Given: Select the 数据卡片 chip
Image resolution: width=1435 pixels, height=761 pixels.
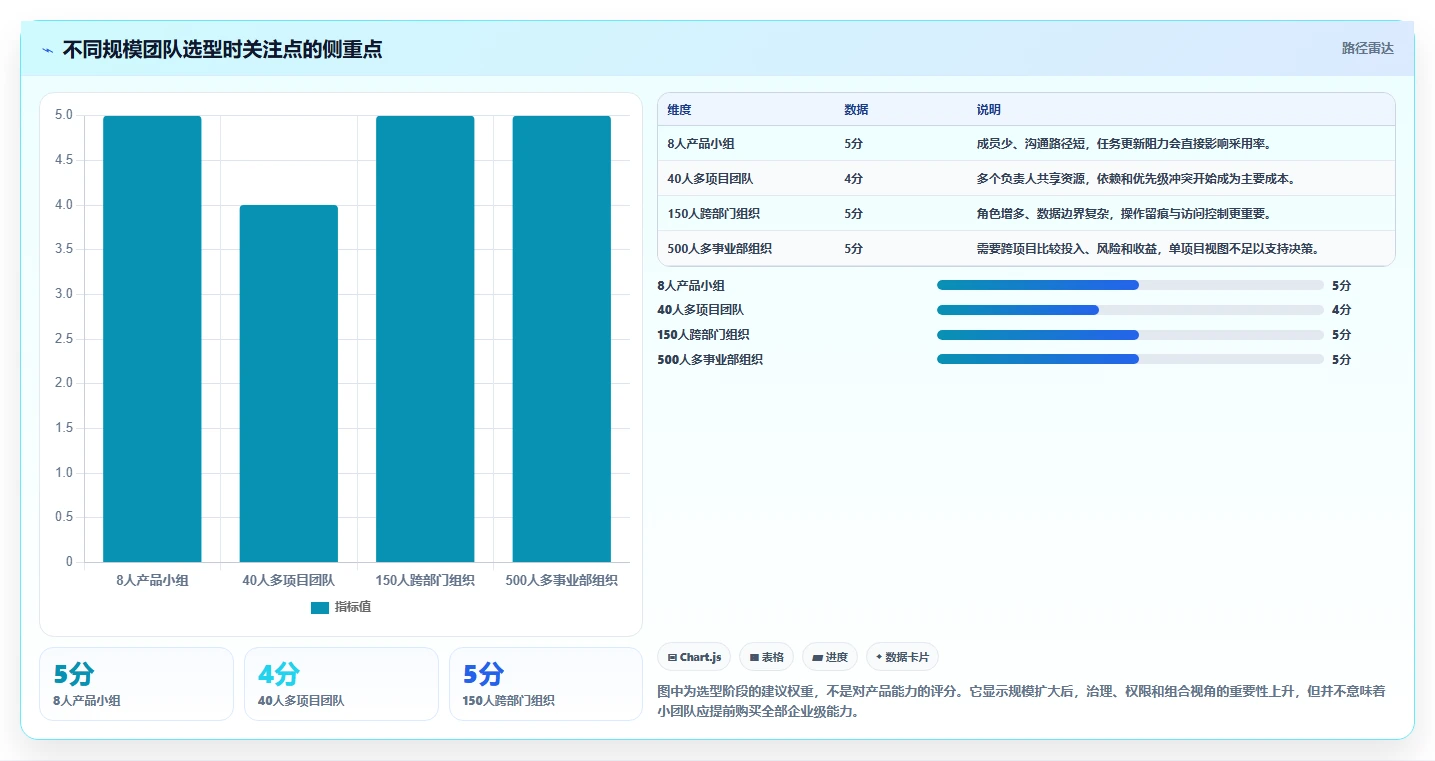Looking at the screenshot, I should [902, 657].
